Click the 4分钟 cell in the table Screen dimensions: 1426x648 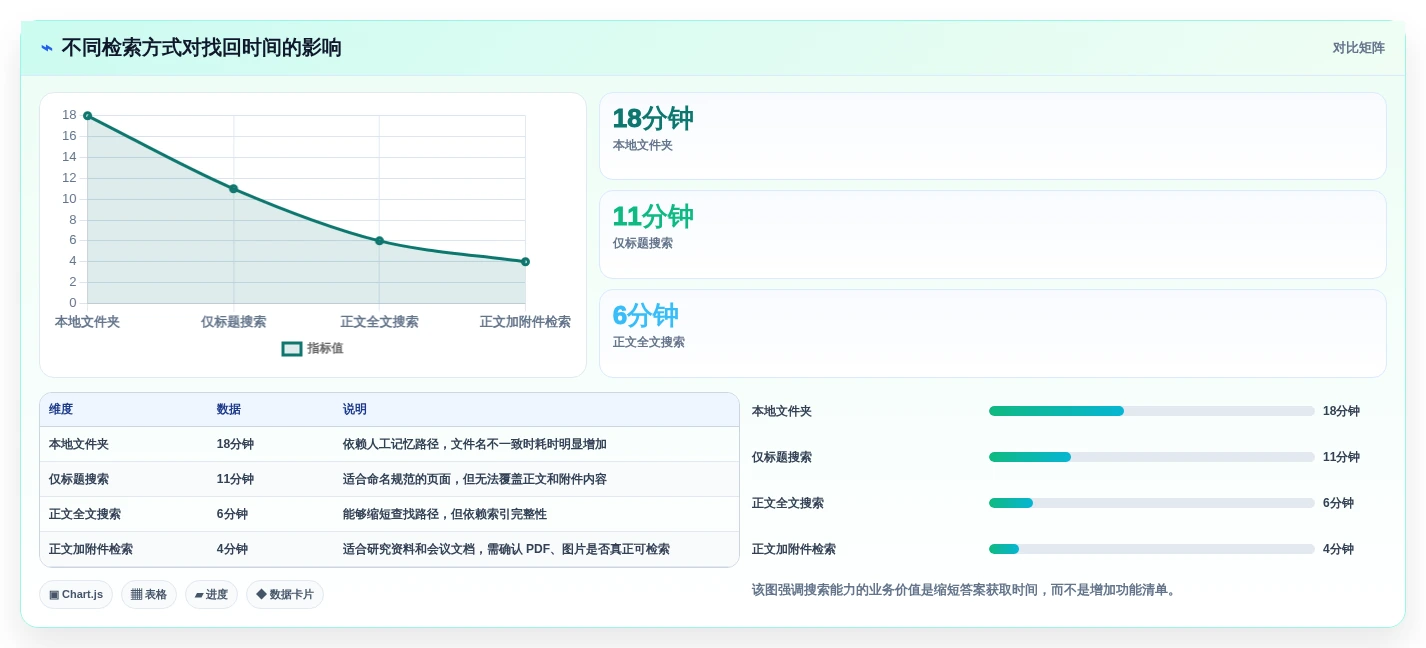(x=232, y=550)
